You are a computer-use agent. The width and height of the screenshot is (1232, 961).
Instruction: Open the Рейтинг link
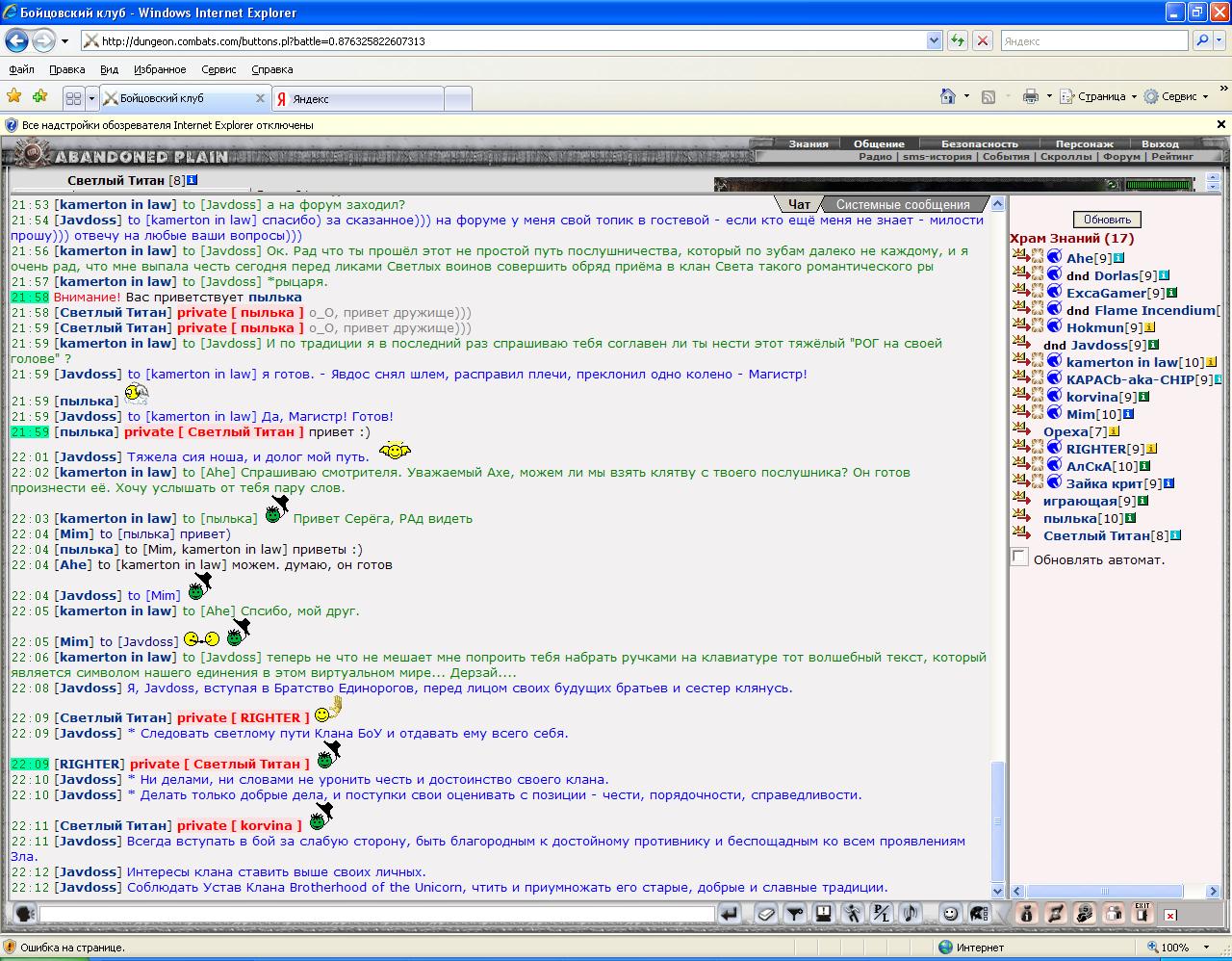click(1171, 156)
